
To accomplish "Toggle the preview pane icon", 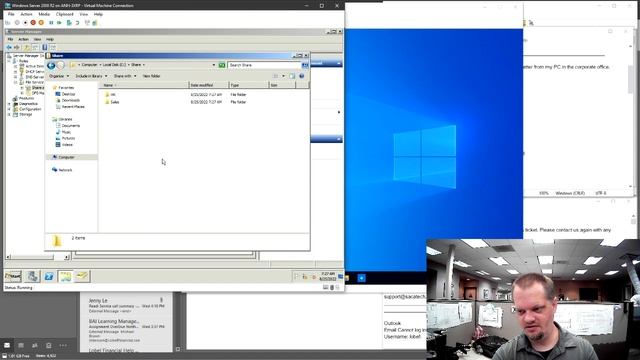I will pos(292,76).
